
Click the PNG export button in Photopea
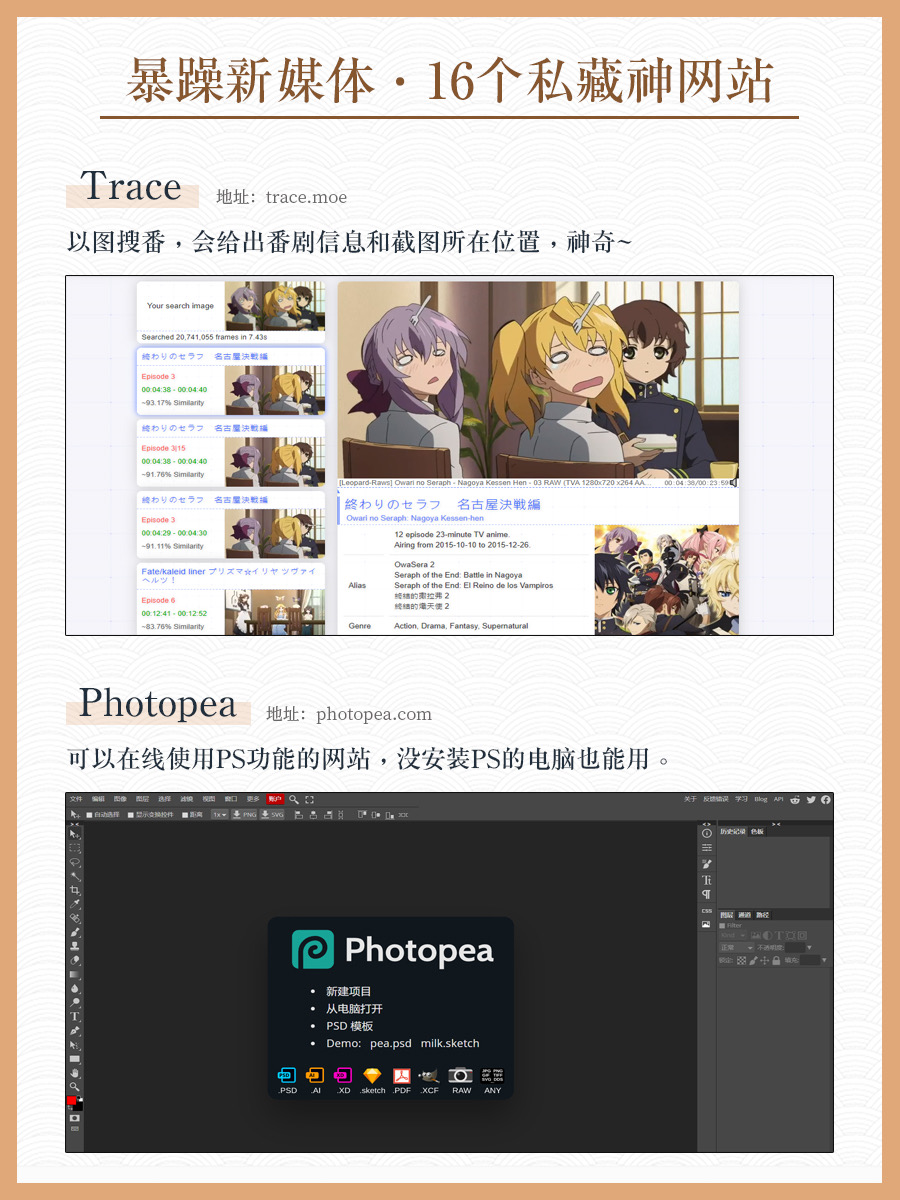(x=244, y=815)
